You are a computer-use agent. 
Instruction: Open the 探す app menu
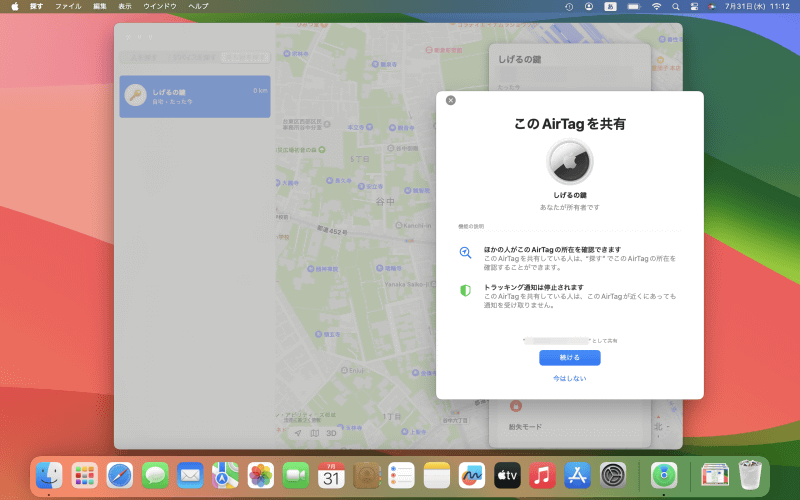coord(36,7)
